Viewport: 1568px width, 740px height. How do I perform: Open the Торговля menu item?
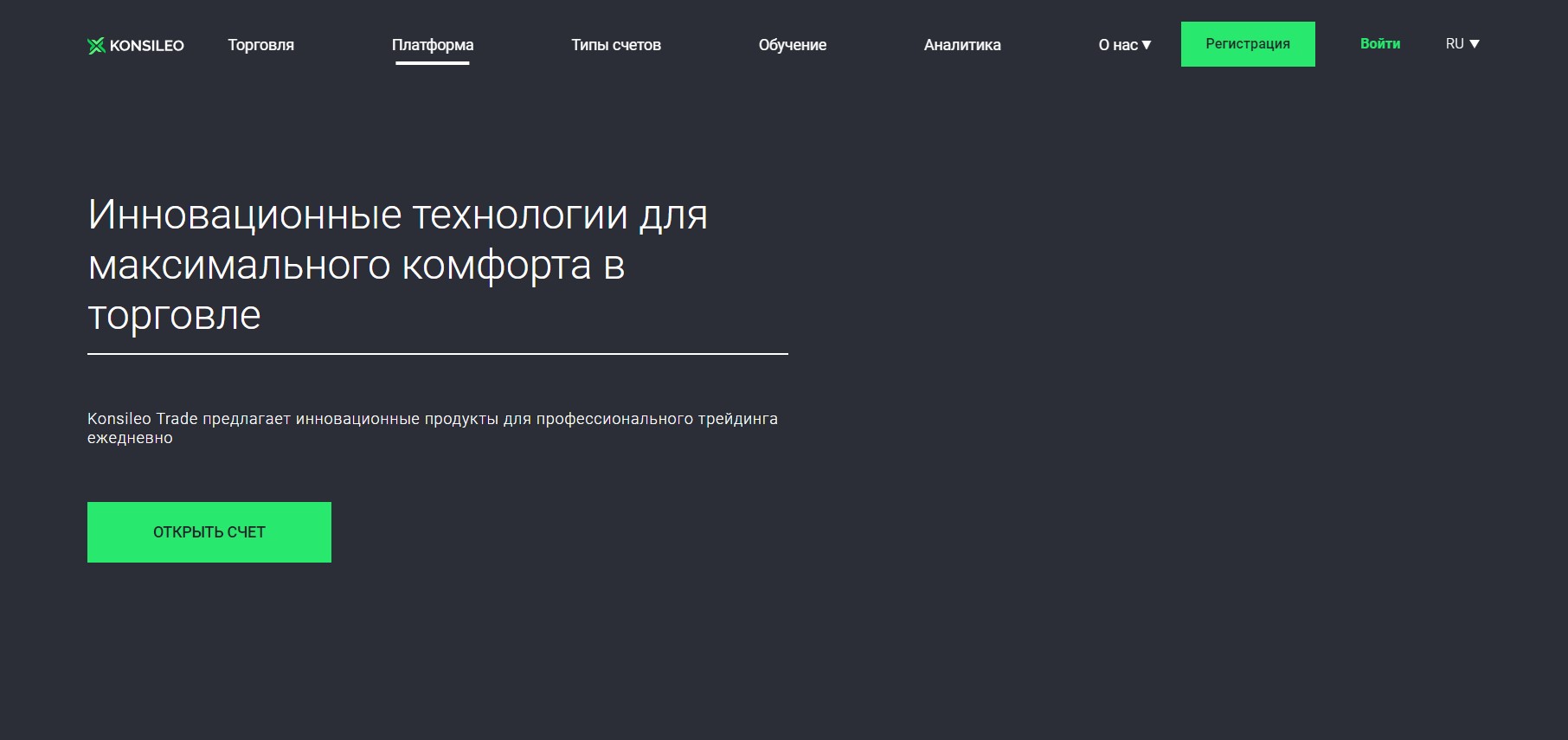pyautogui.click(x=261, y=45)
